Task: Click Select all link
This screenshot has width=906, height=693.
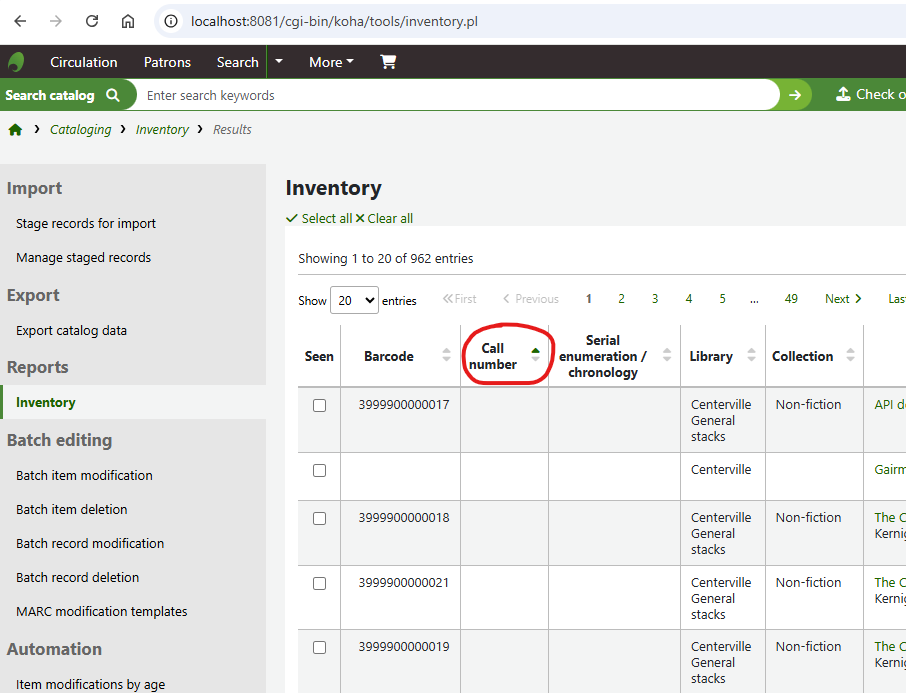Action: coord(319,218)
